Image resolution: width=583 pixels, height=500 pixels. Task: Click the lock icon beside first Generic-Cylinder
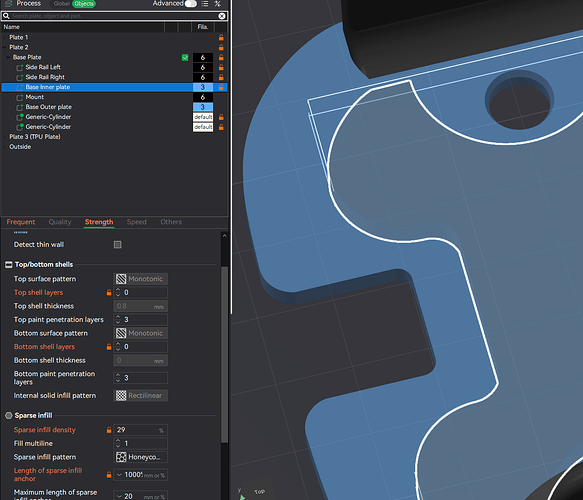pos(221,117)
